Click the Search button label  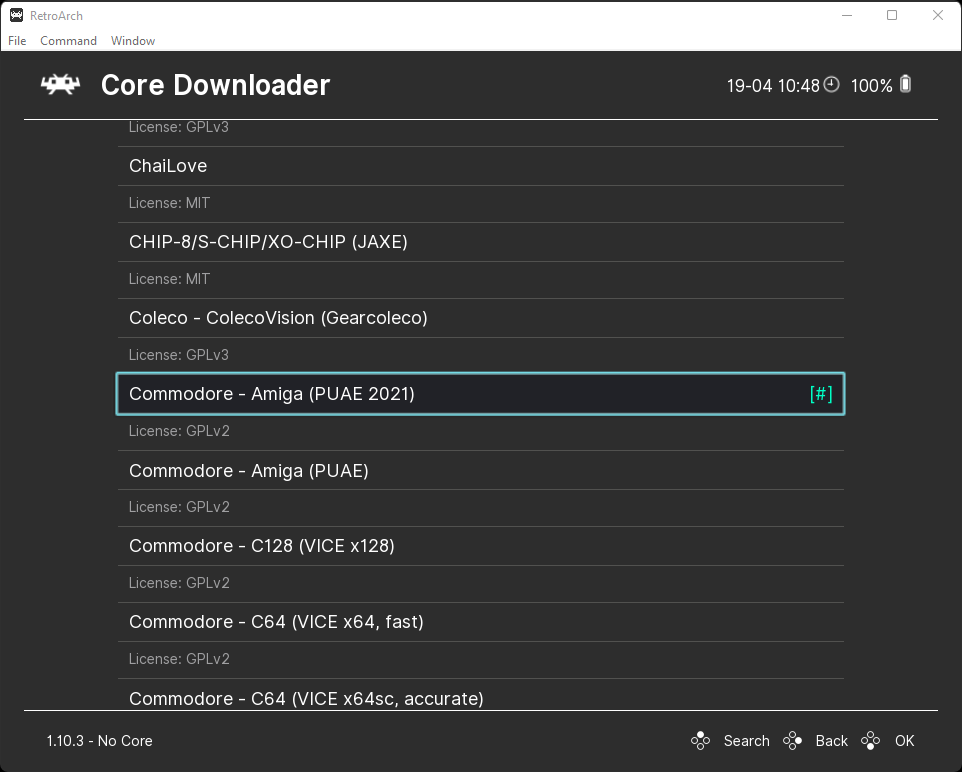tap(746, 741)
